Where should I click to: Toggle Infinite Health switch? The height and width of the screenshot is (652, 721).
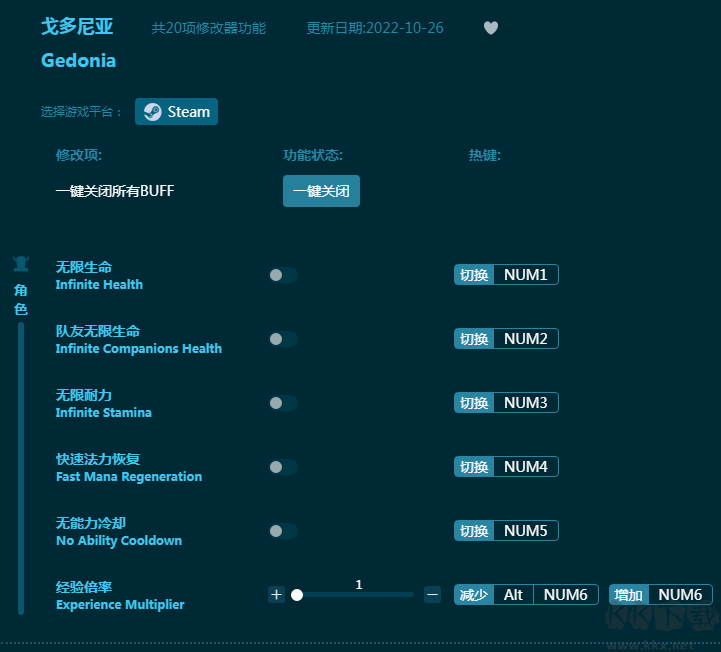point(283,275)
